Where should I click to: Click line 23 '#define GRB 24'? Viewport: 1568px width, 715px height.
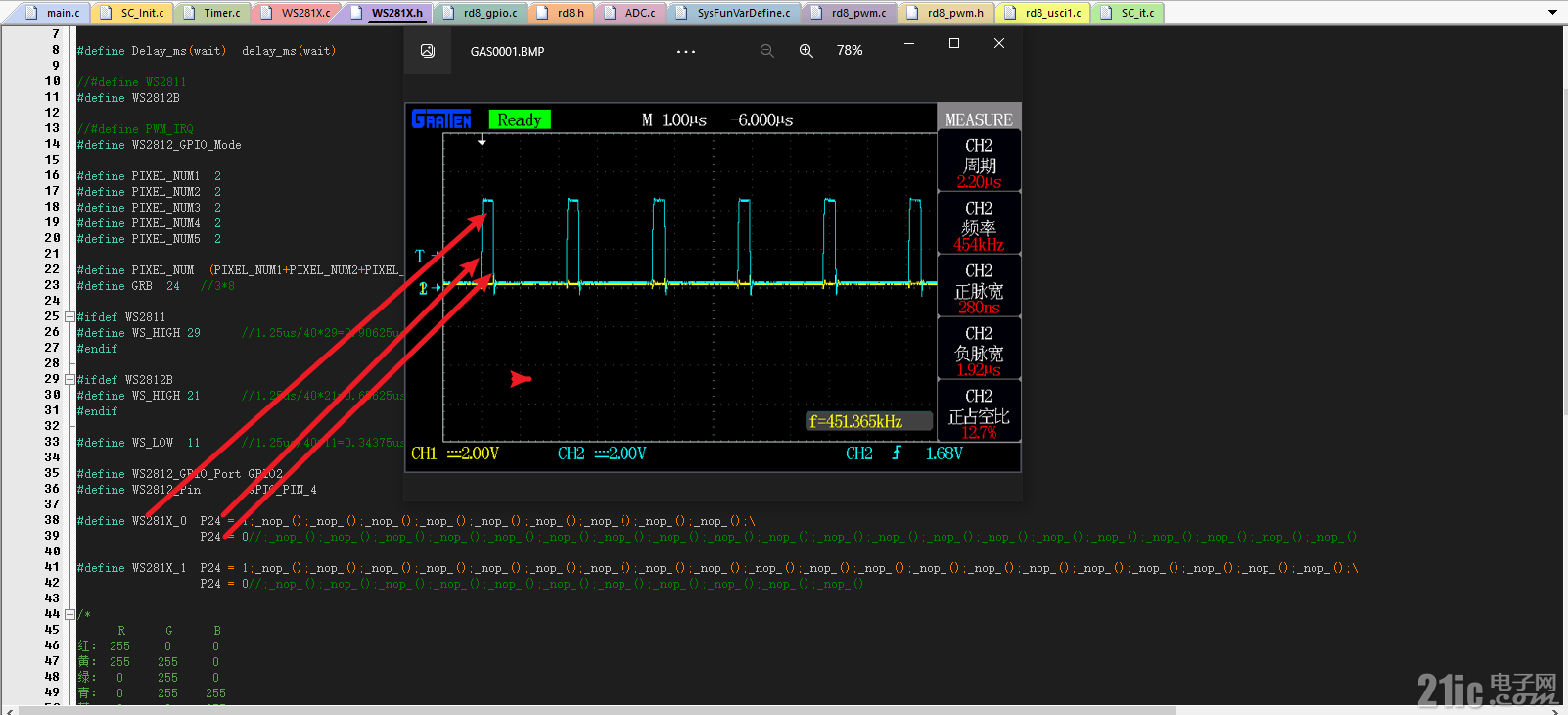click(x=128, y=286)
